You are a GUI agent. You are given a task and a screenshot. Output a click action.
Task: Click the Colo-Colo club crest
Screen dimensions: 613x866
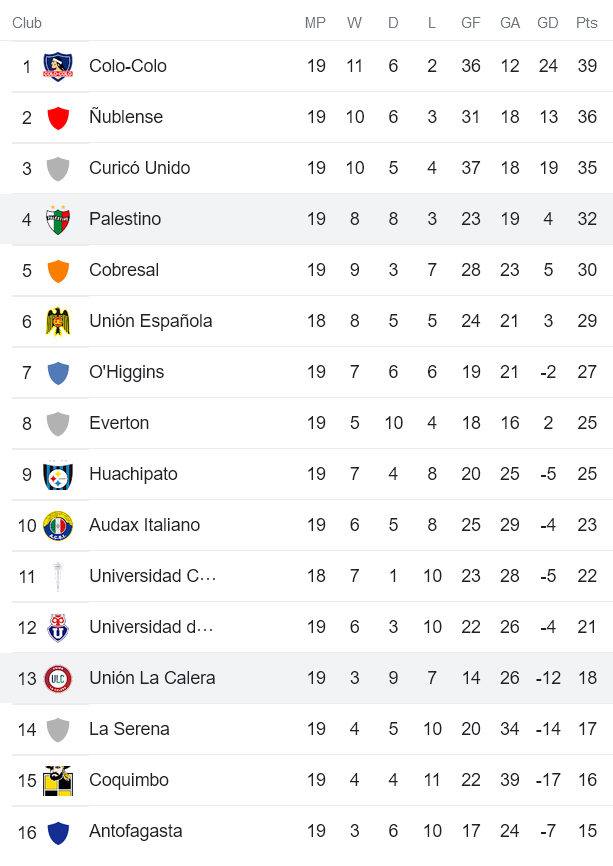[58, 67]
